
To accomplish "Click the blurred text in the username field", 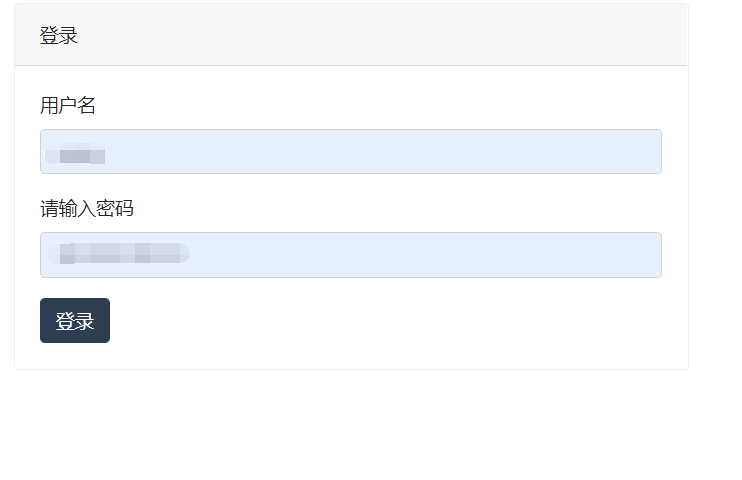I will pos(80,154).
